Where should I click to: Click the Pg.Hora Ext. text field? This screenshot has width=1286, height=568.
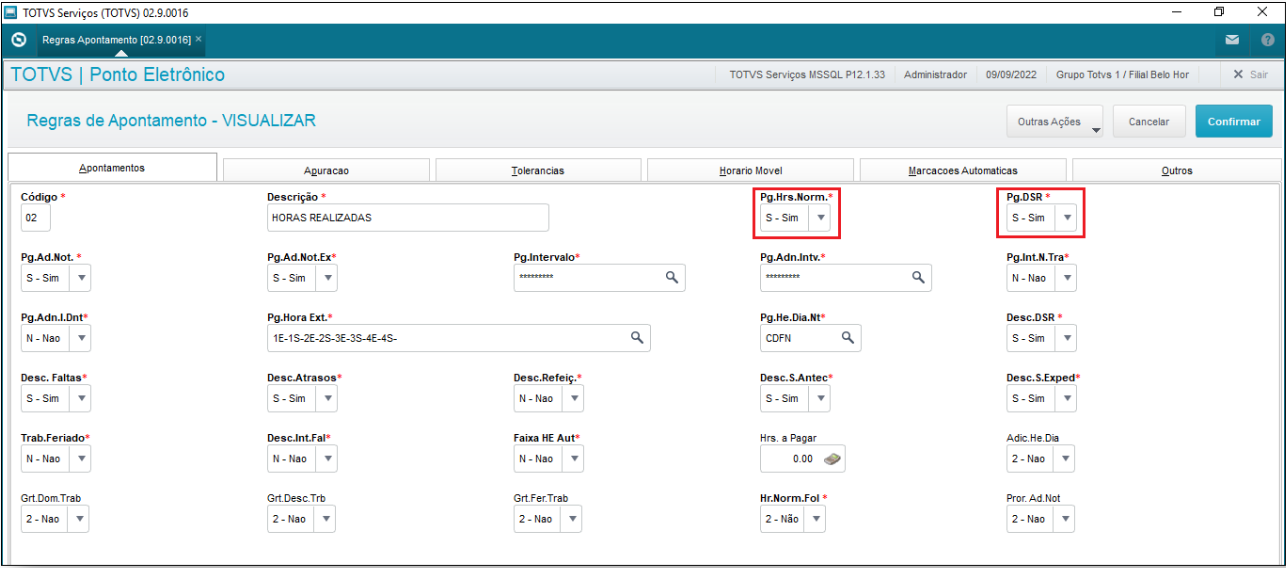(x=458, y=338)
